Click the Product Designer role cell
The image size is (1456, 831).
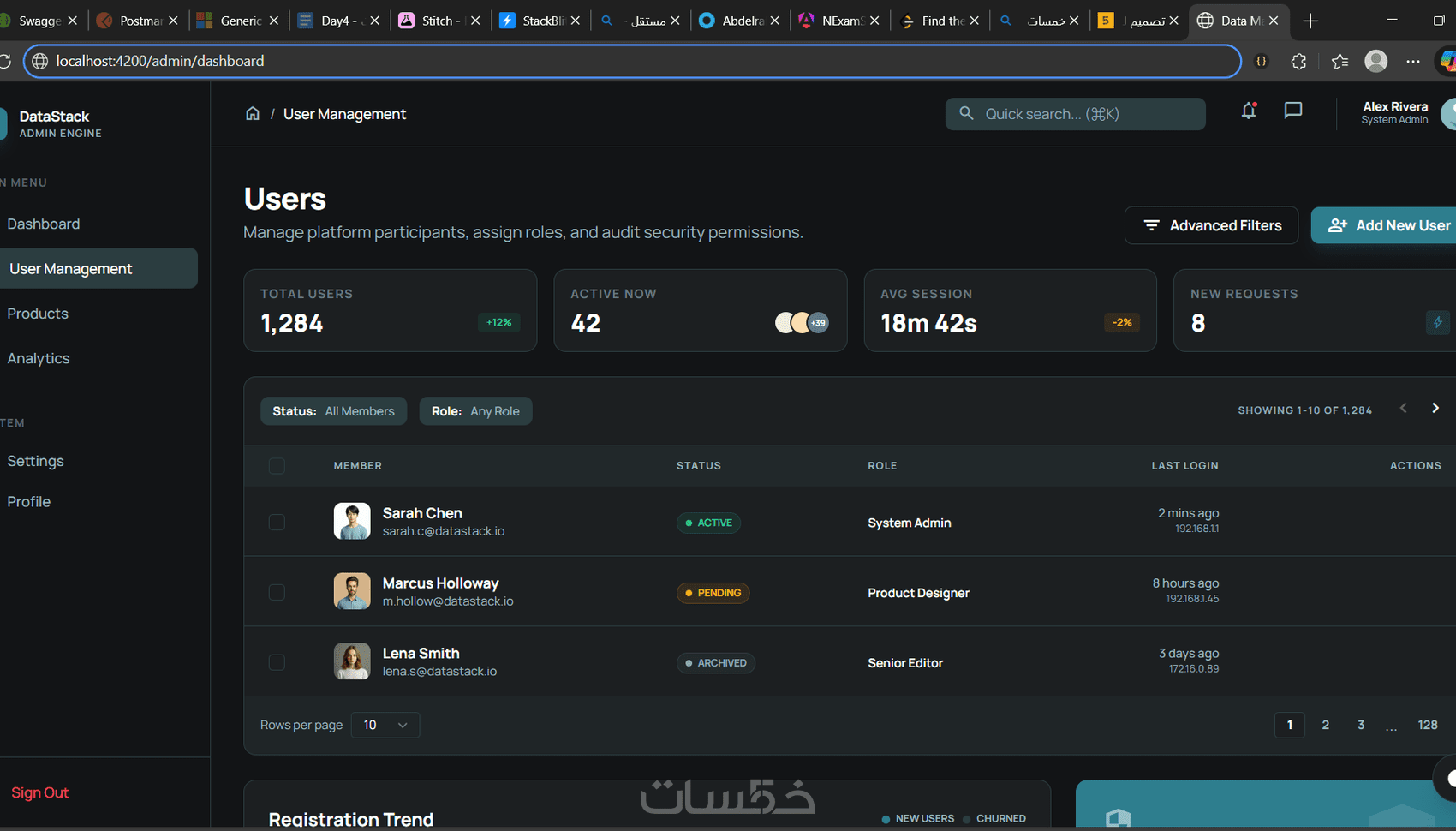tap(918, 593)
